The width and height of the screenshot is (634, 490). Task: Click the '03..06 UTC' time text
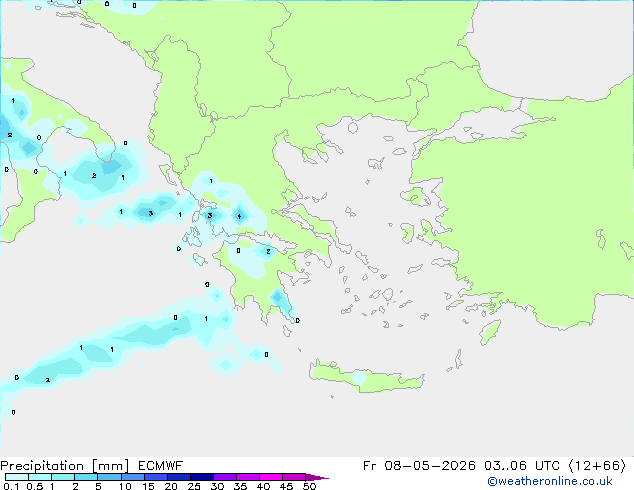tap(522, 466)
